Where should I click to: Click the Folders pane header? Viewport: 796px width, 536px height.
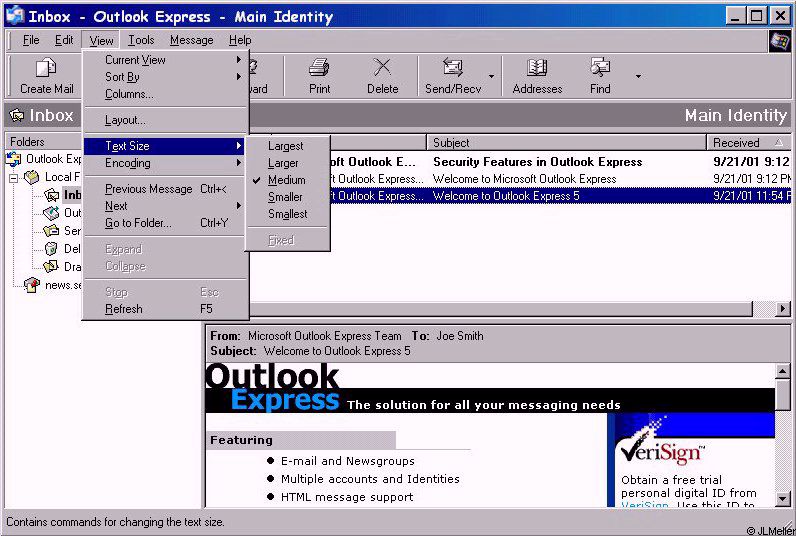[43, 142]
